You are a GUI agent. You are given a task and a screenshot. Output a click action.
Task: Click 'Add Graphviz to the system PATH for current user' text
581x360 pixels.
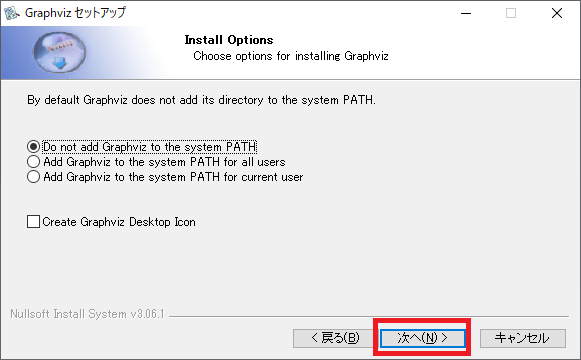(173, 177)
